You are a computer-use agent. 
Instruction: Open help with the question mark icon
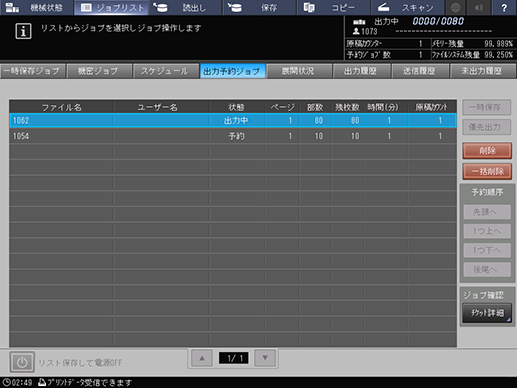click(504, 7)
